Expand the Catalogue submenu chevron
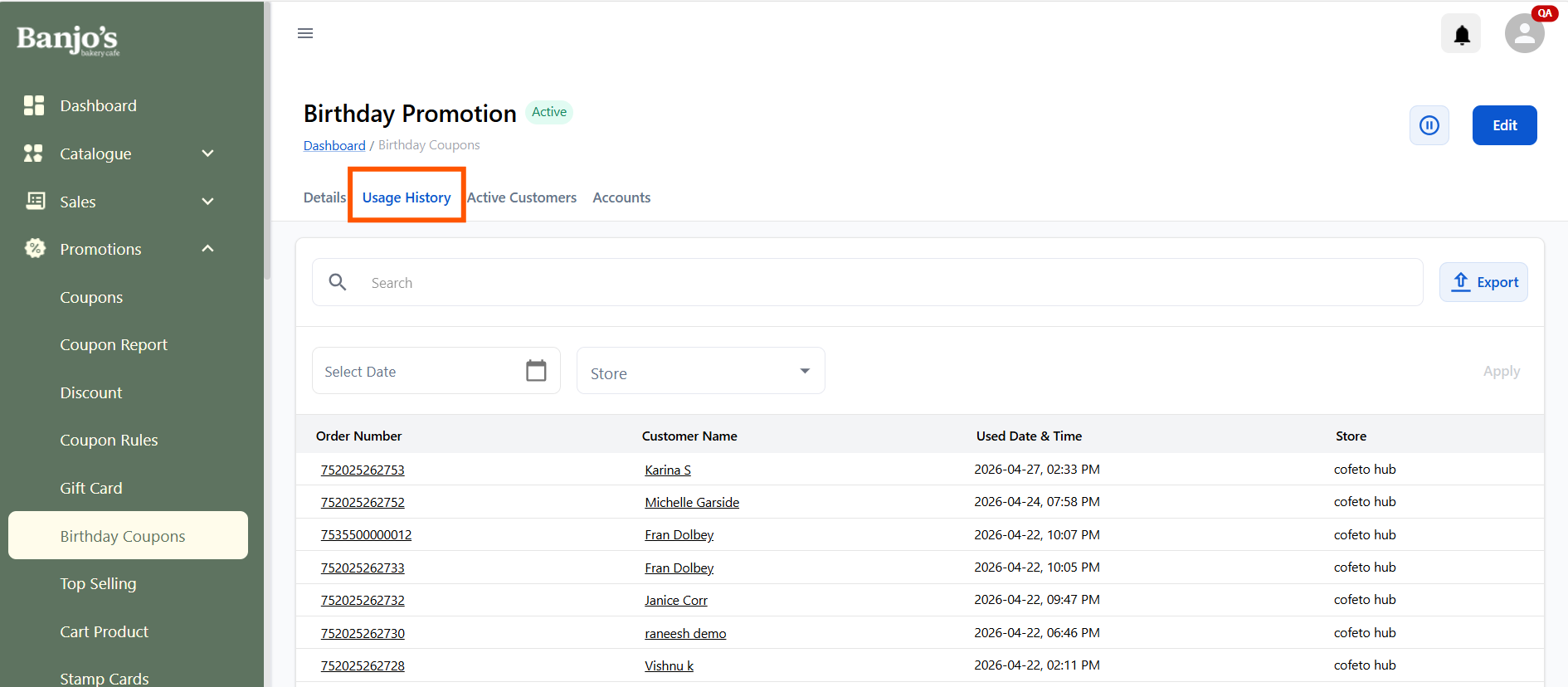1568x687 pixels. (x=208, y=153)
